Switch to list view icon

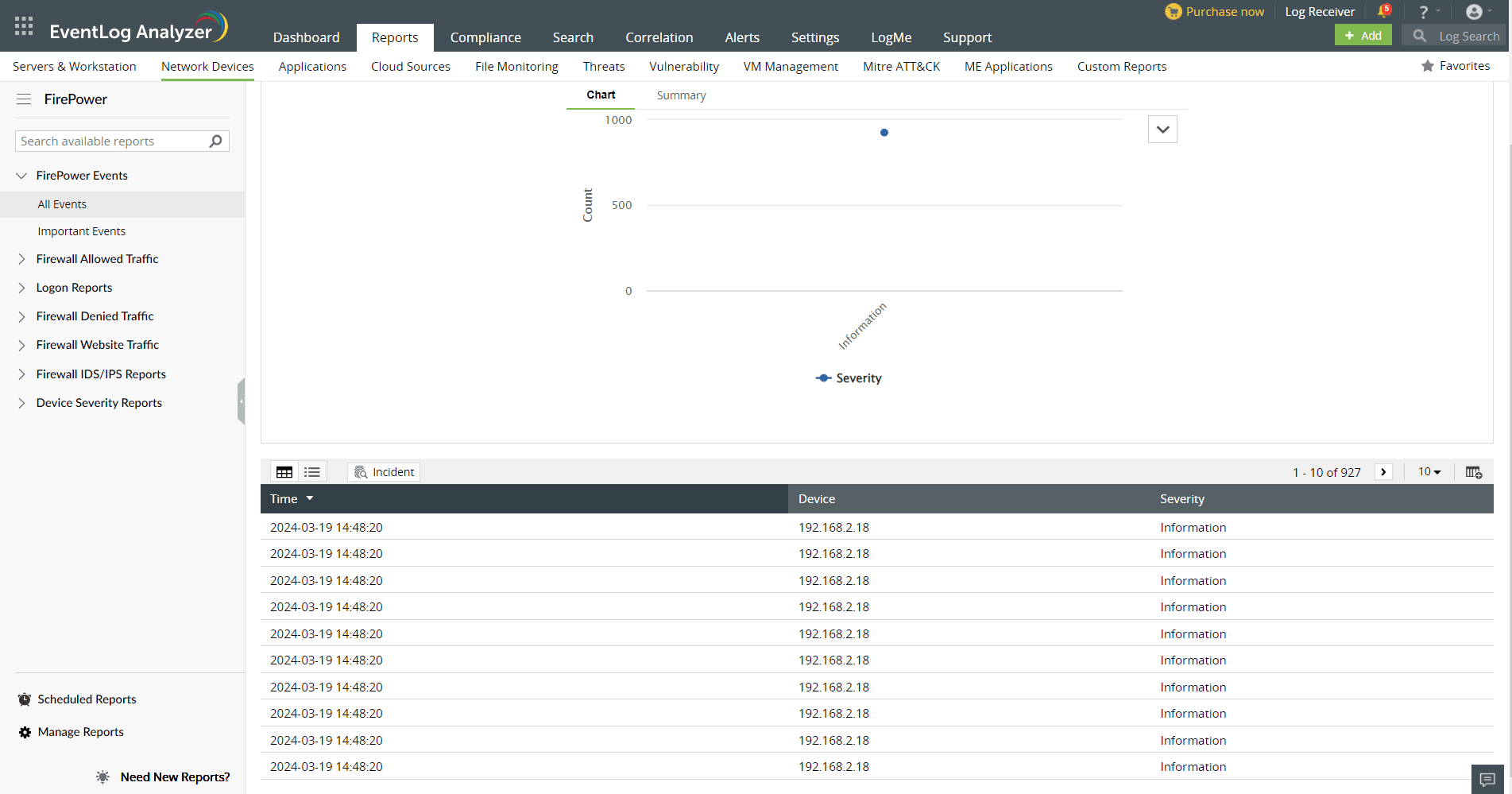pyautogui.click(x=312, y=472)
